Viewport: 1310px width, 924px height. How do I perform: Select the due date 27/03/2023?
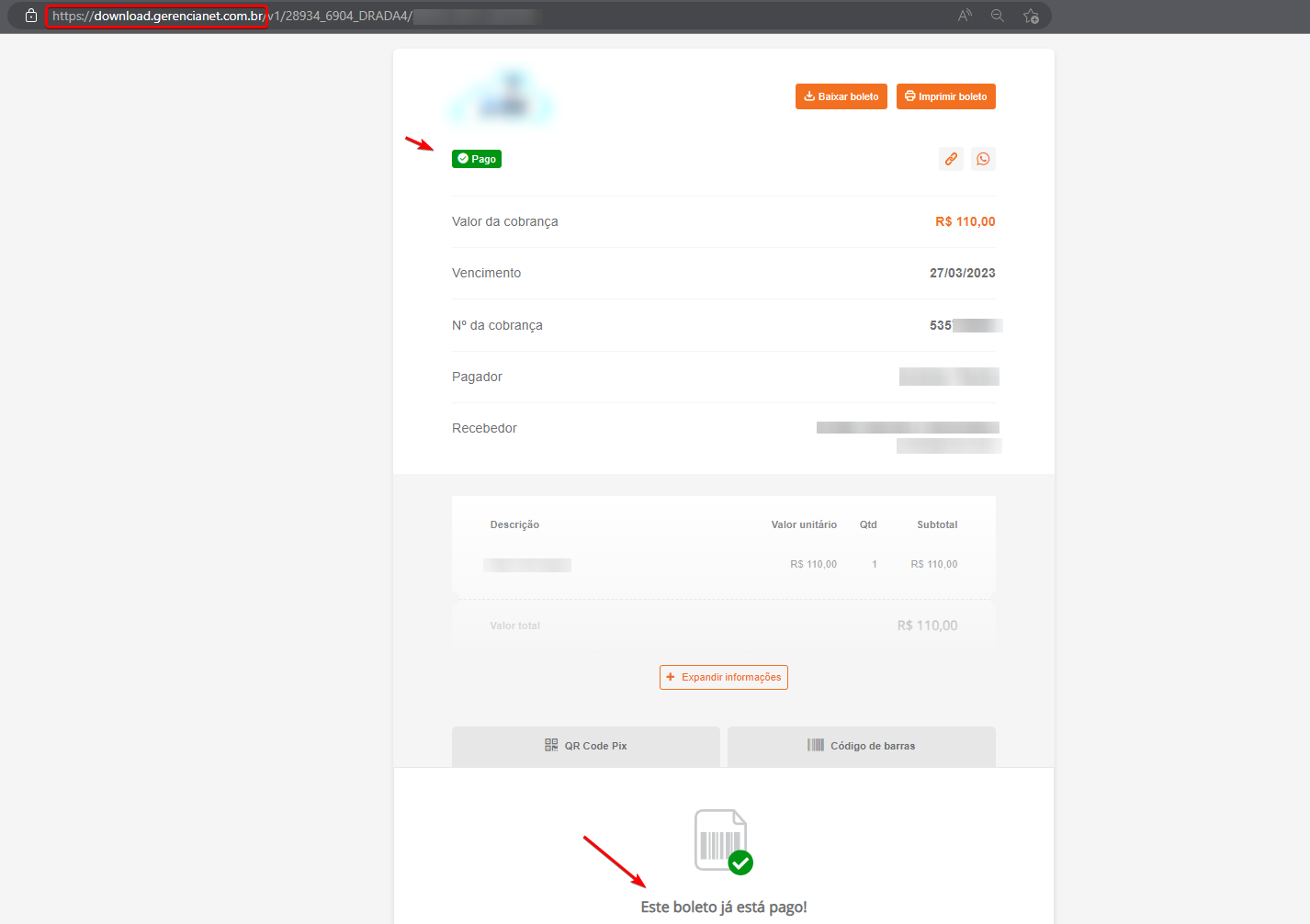coord(963,273)
